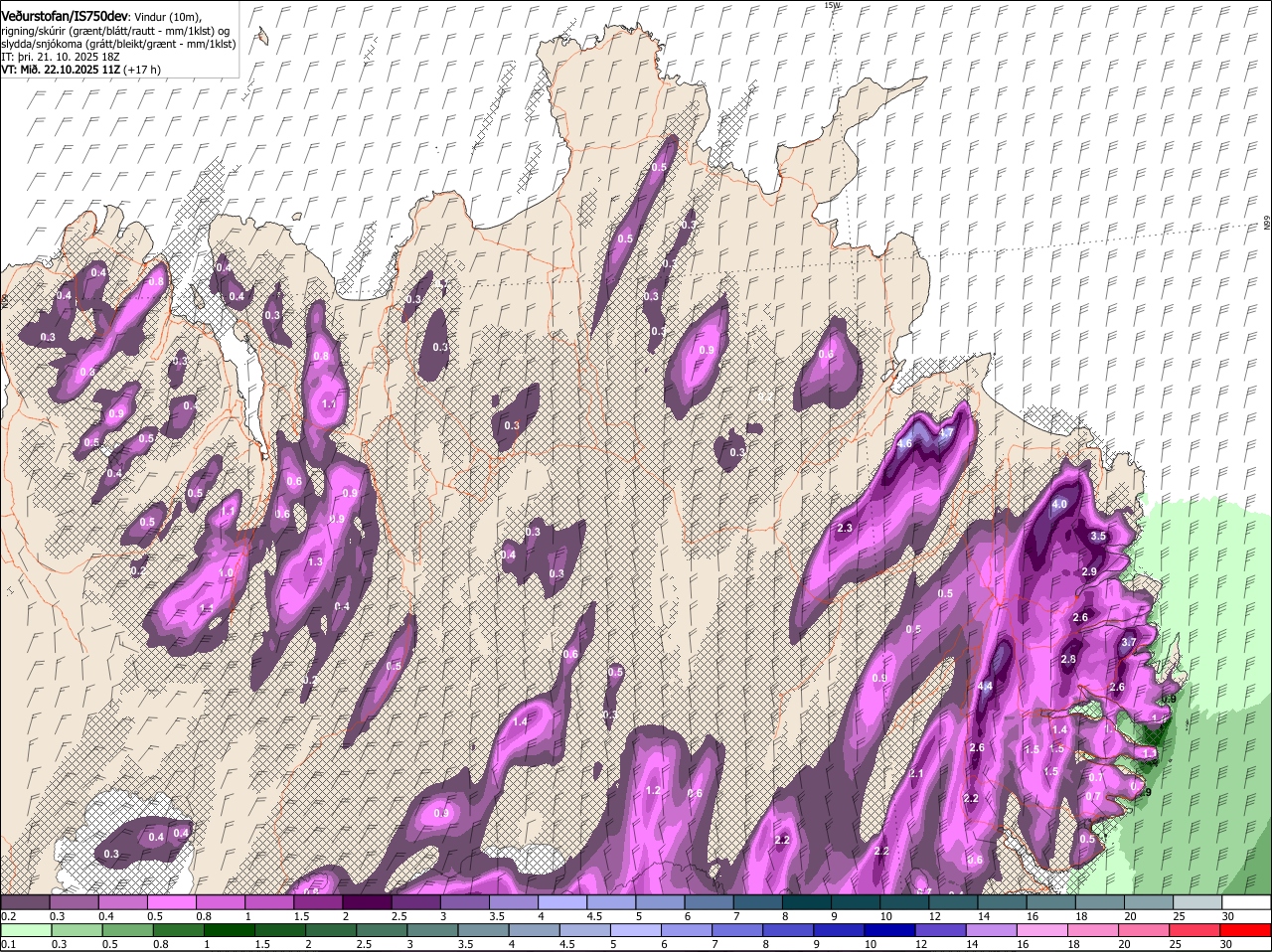
Task: Select the darkest purple 2–2.5 swatch in the upper legend
Action: [x=367, y=902]
